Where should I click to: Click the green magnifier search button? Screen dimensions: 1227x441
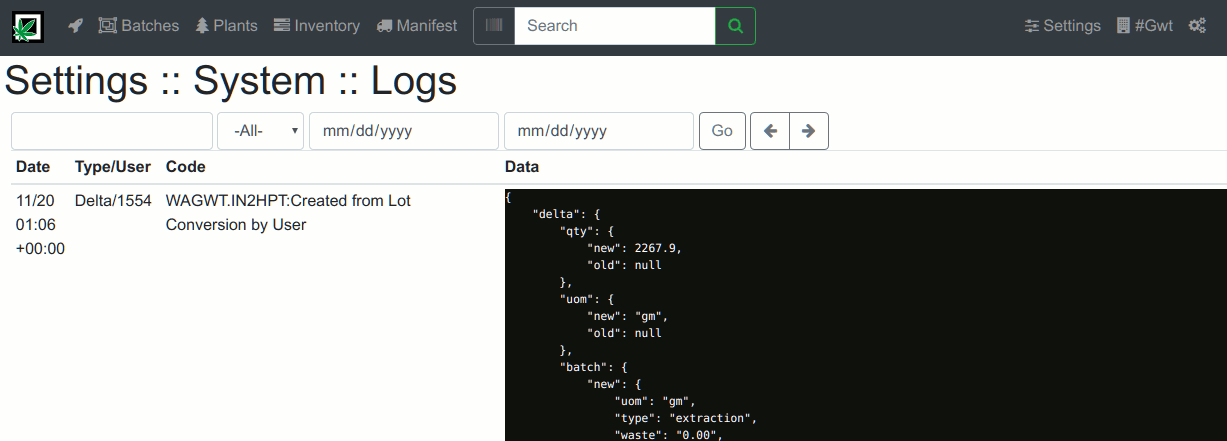pyautogui.click(x=736, y=26)
